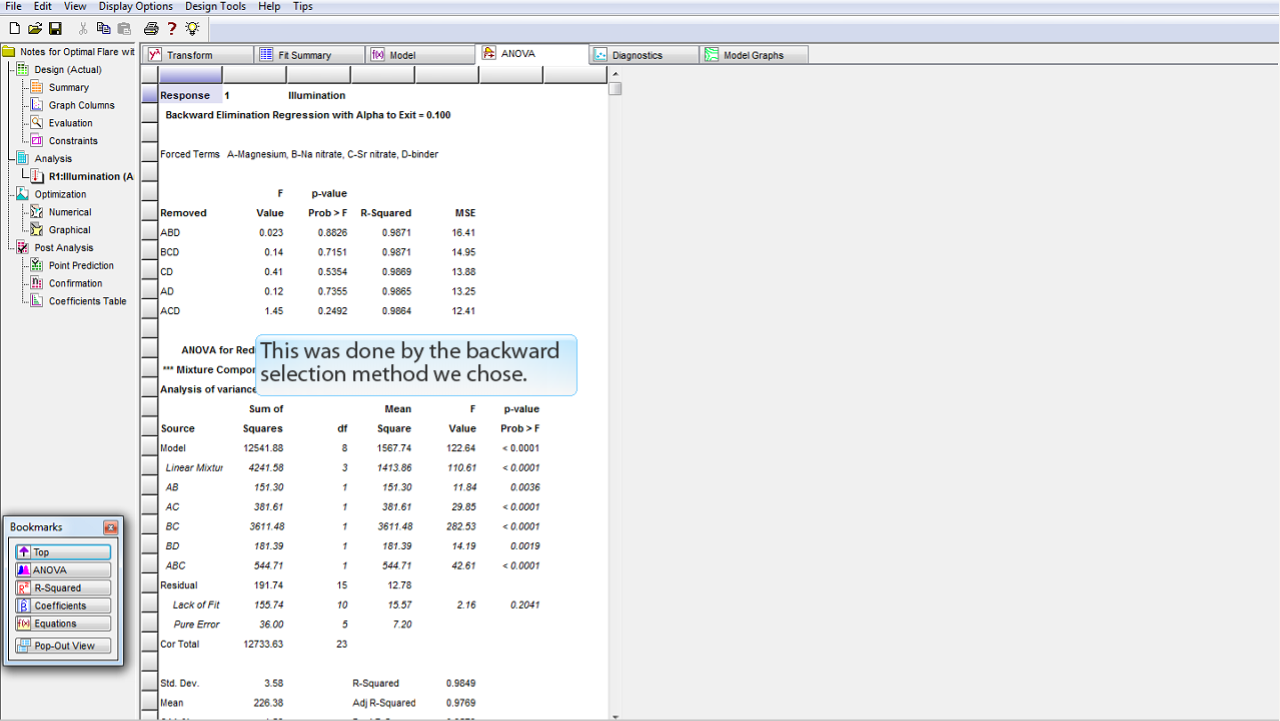Switch to the Model Graphs tab
This screenshot has height=721, width=1280.
752,55
